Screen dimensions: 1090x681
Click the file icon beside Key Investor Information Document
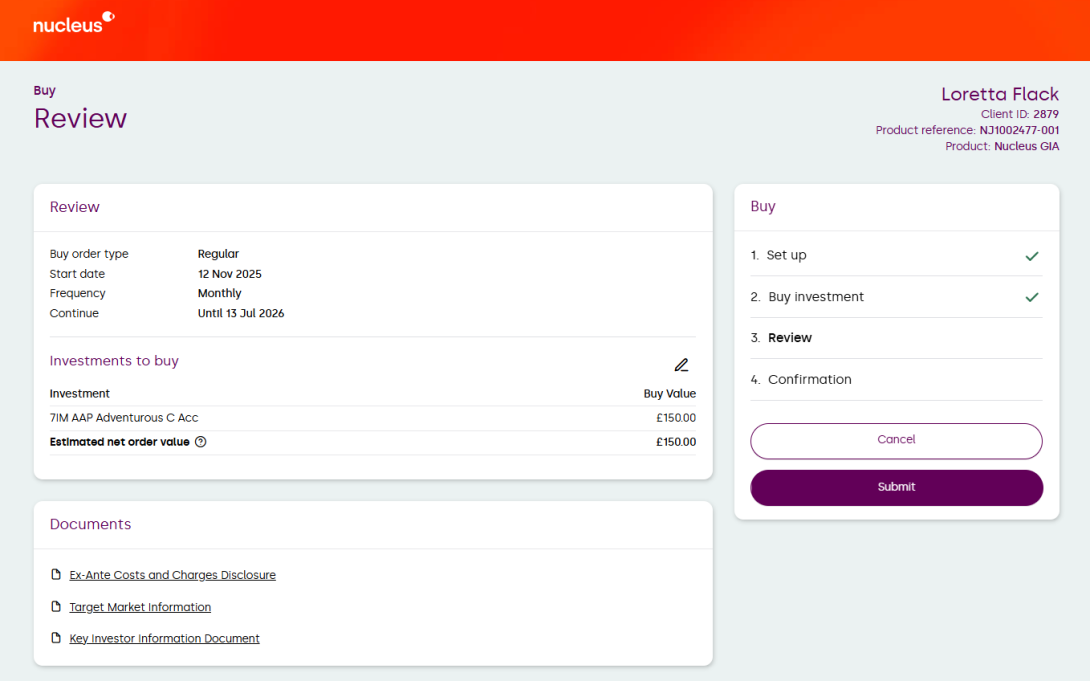click(56, 638)
